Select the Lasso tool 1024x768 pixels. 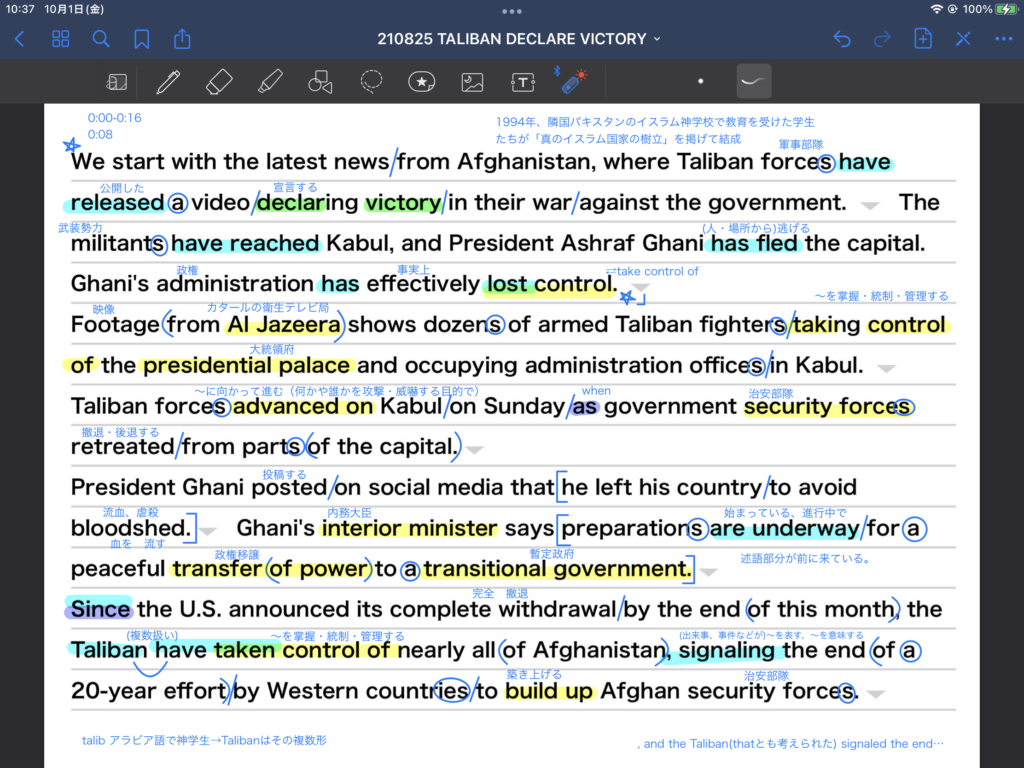(371, 82)
